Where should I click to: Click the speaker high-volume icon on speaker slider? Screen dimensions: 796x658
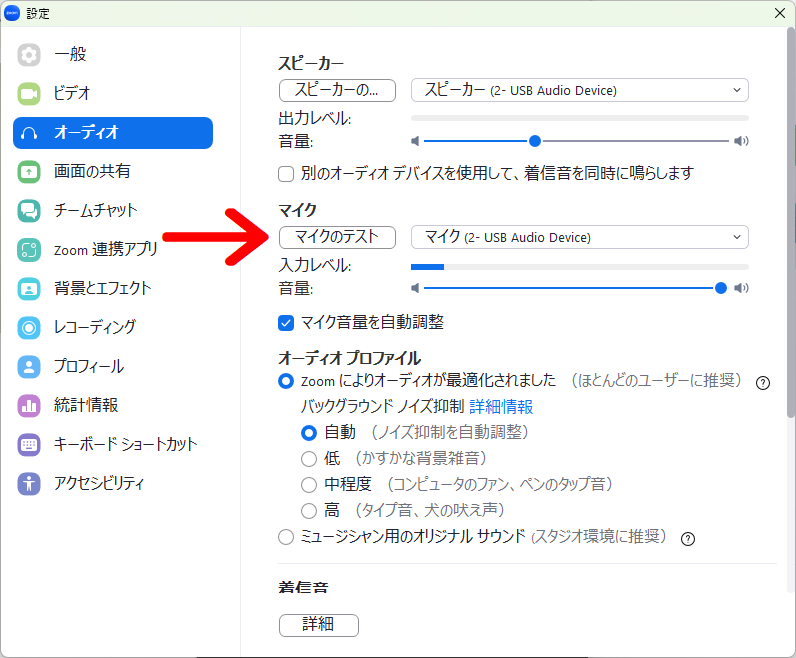coord(741,141)
